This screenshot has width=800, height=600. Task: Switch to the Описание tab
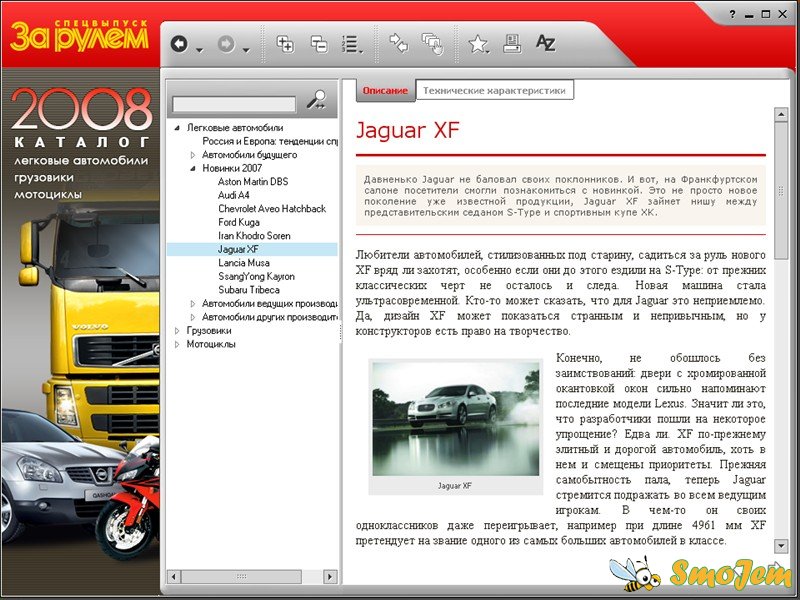click(x=385, y=91)
